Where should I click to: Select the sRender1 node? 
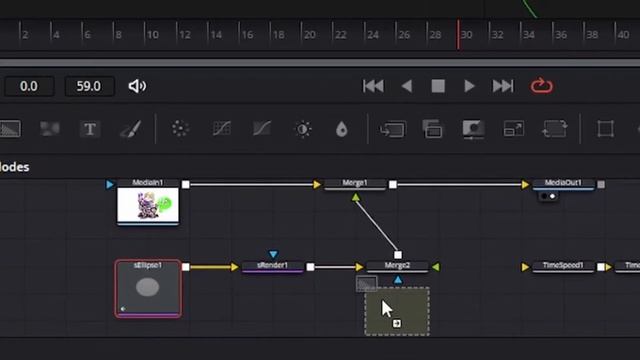point(273,266)
